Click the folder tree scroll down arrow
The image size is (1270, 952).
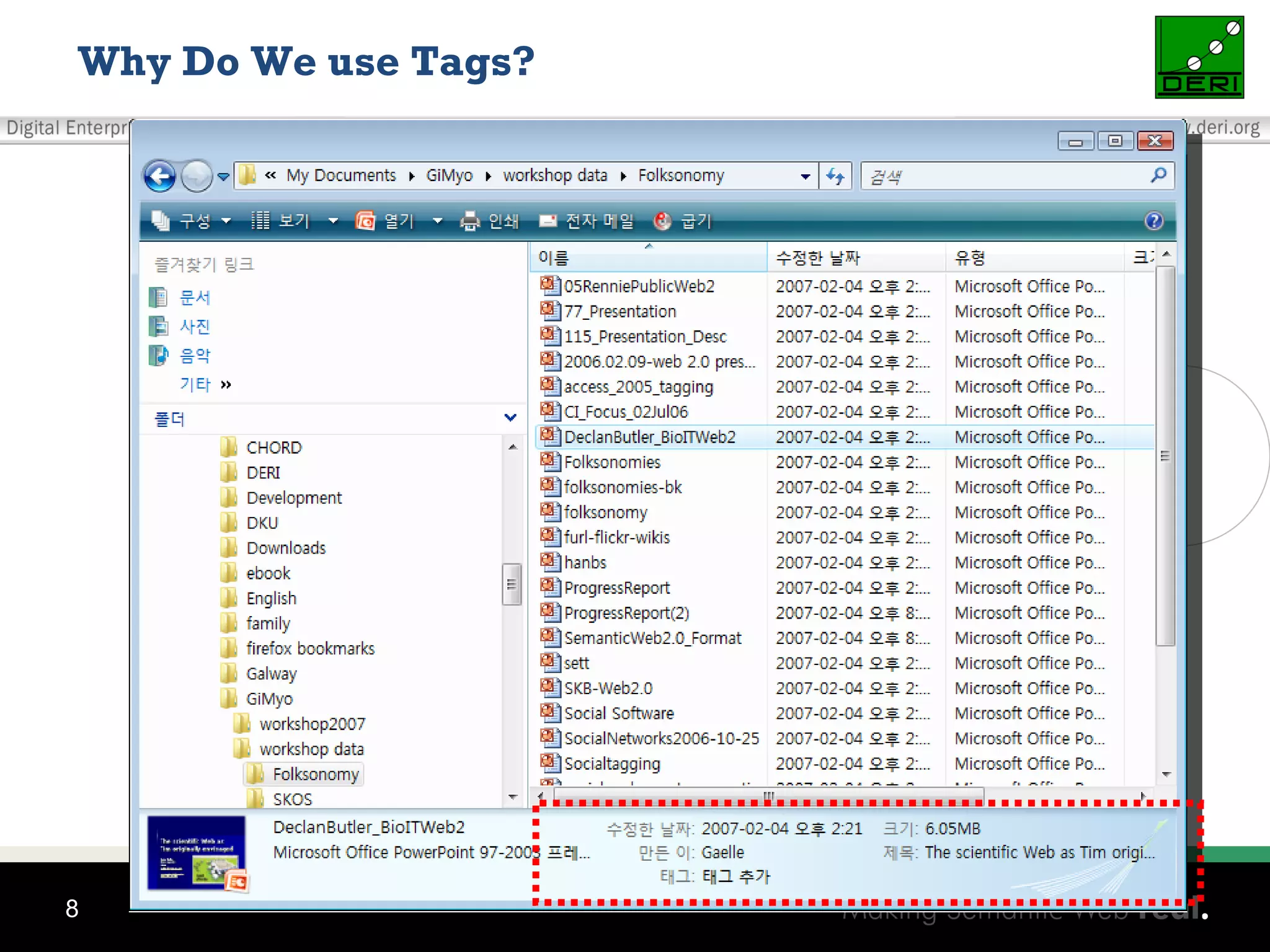512,797
